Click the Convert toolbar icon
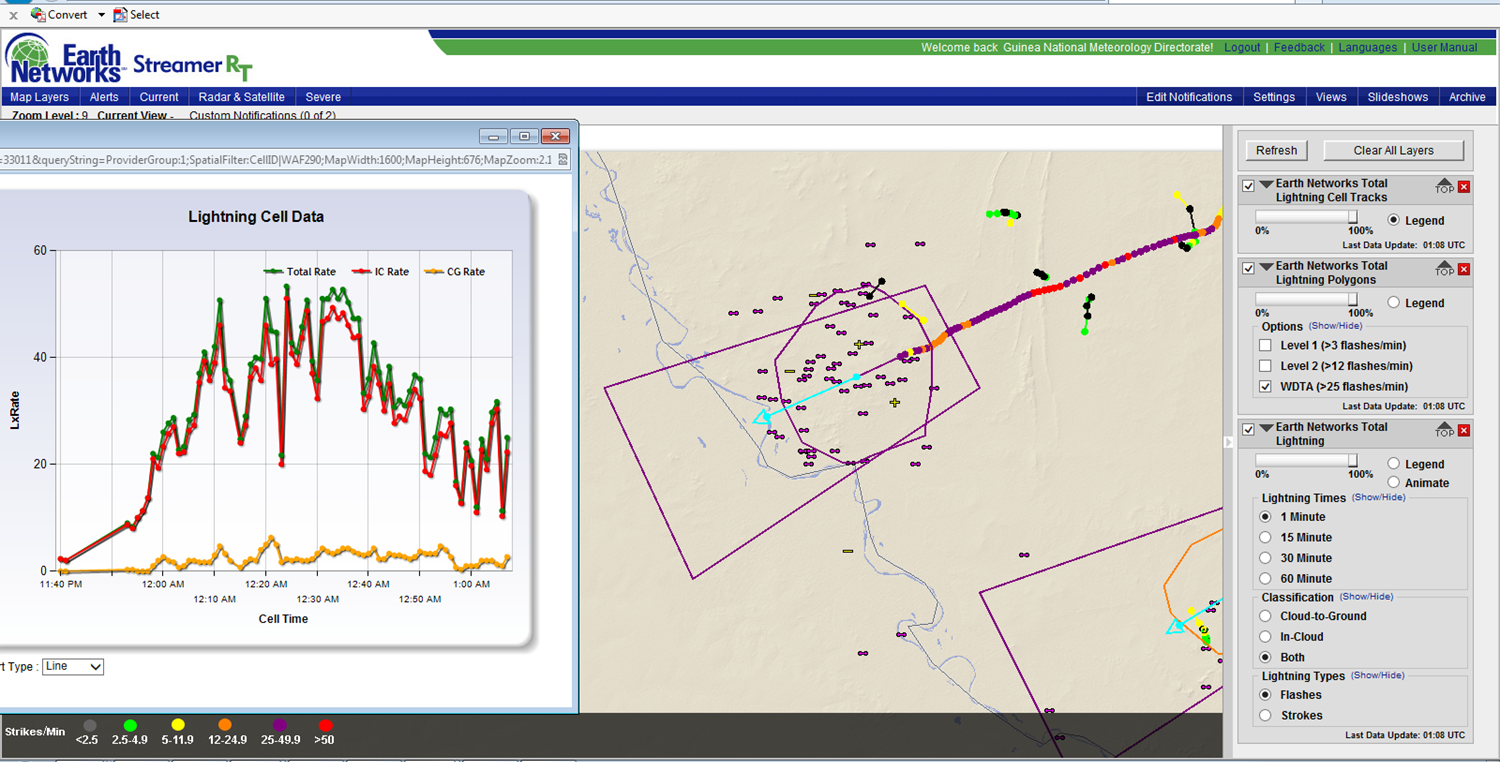1500x762 pixels. click(x=38, y=15)
